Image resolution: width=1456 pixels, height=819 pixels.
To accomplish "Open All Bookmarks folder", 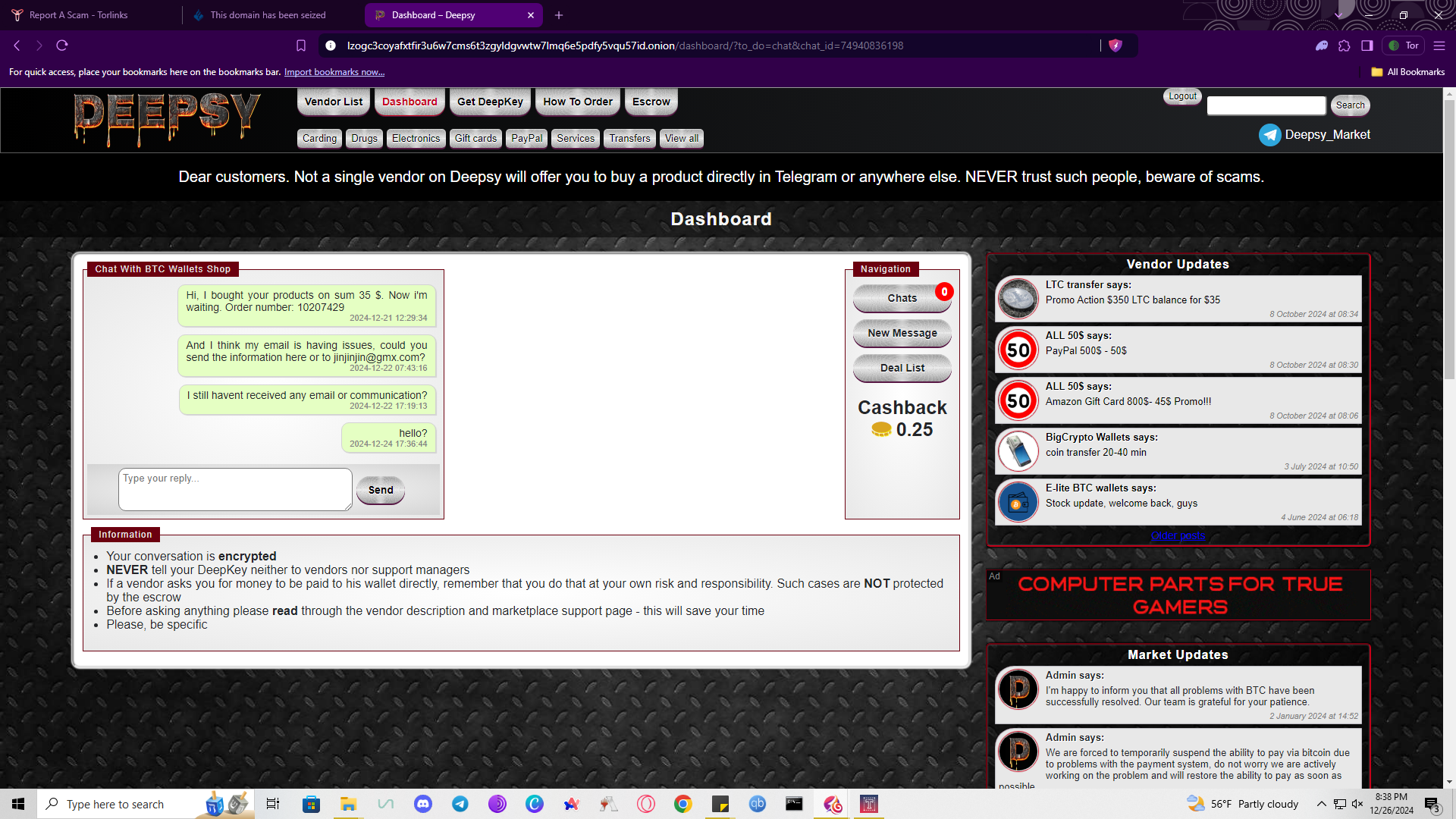I will 1408,72.
